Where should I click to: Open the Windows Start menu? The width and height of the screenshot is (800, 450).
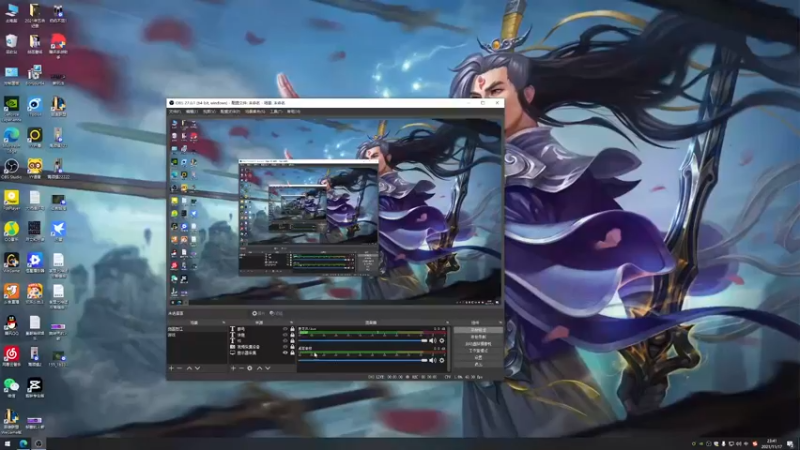pyautogui.click(x=7, y=444)
